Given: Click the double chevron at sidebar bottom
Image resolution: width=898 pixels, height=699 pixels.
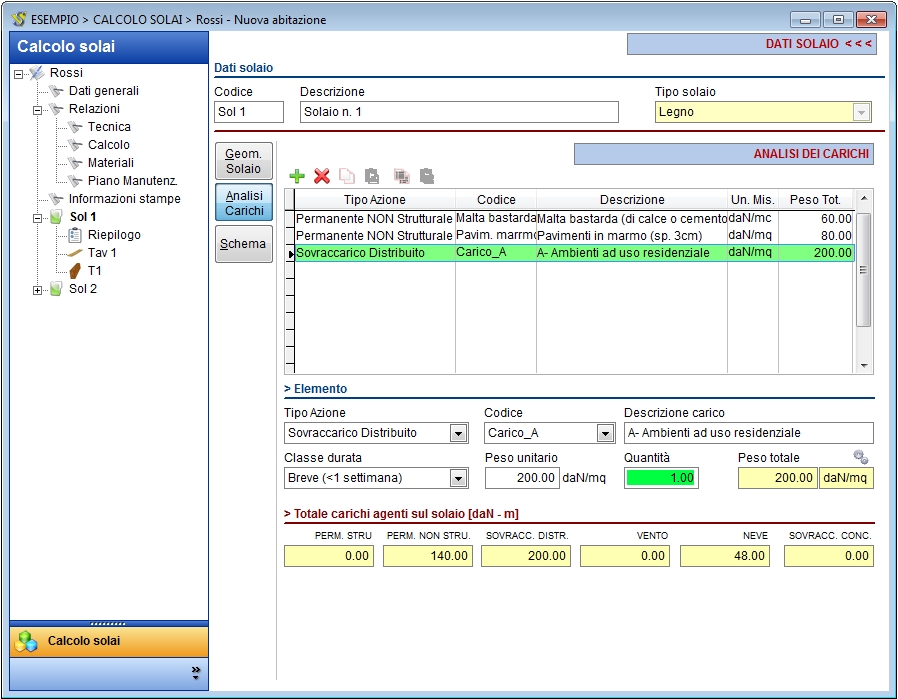Looking at the screenshot, I should 196,672.
